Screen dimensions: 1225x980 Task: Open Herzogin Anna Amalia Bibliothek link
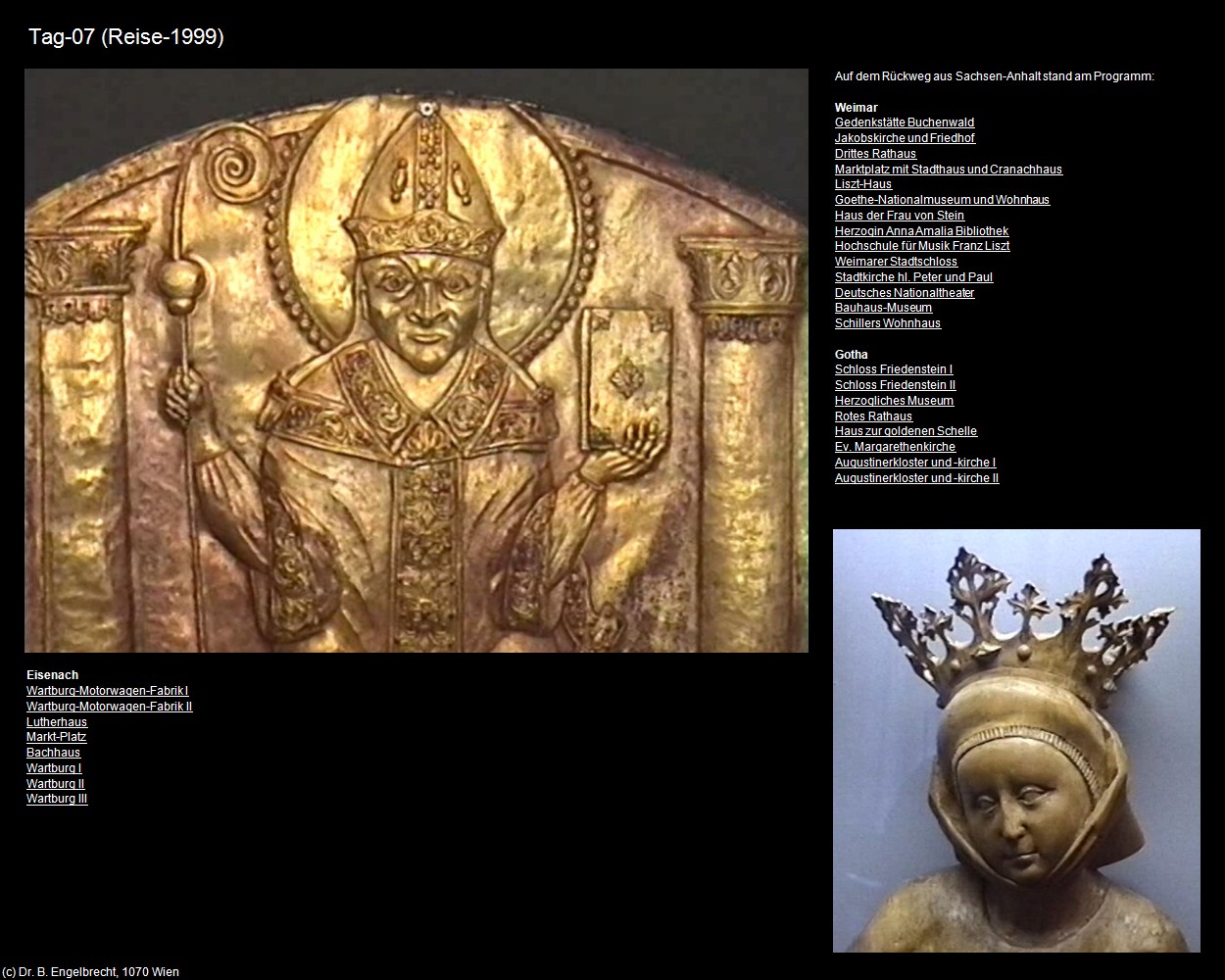pyautogui.click(x=921, y=231)
